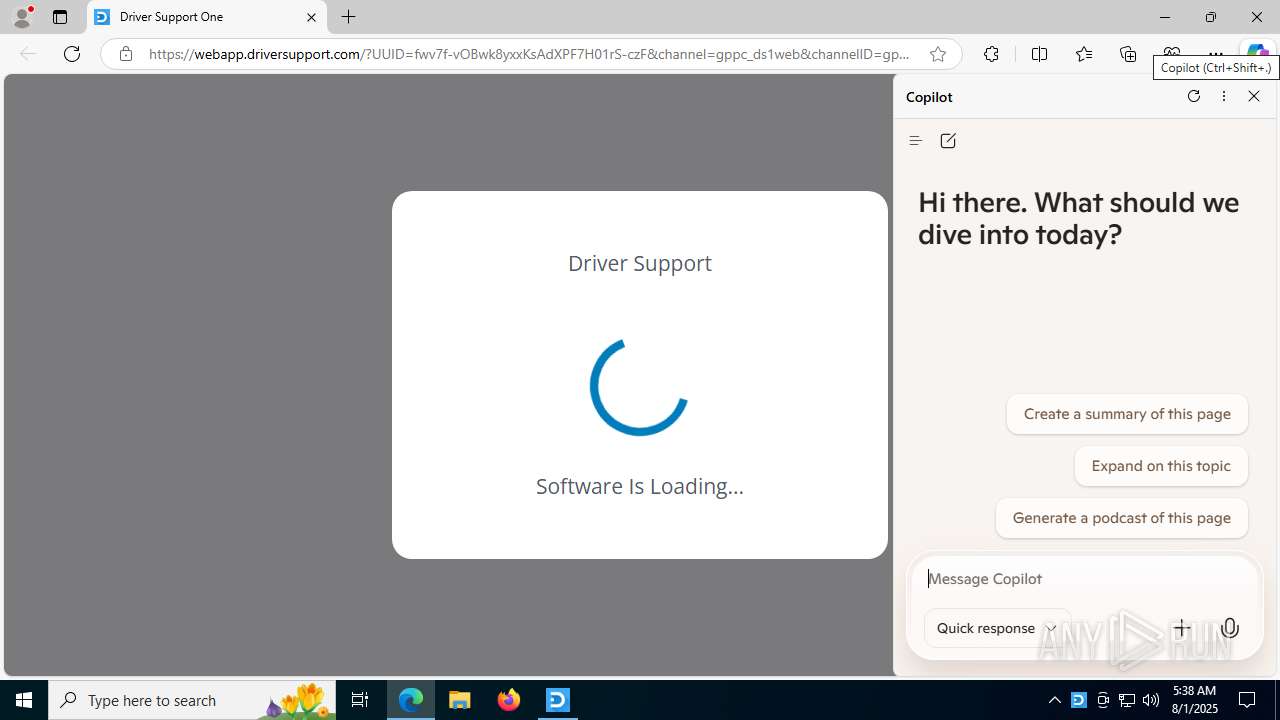Minimize the Edge window

pos(1164,17)
